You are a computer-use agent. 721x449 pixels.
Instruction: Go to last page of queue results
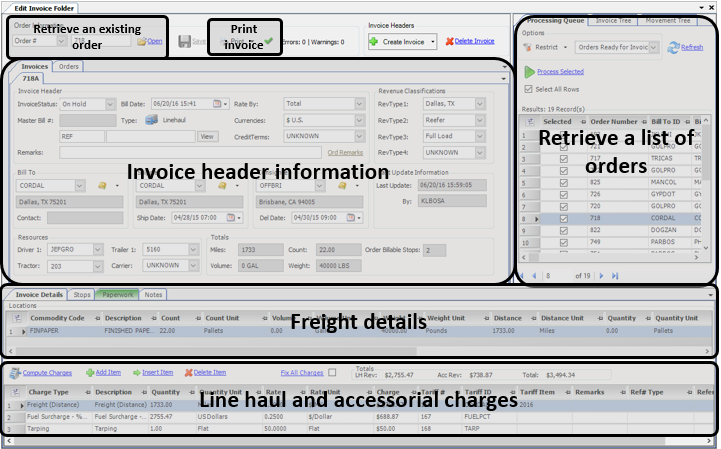point(615,276)
